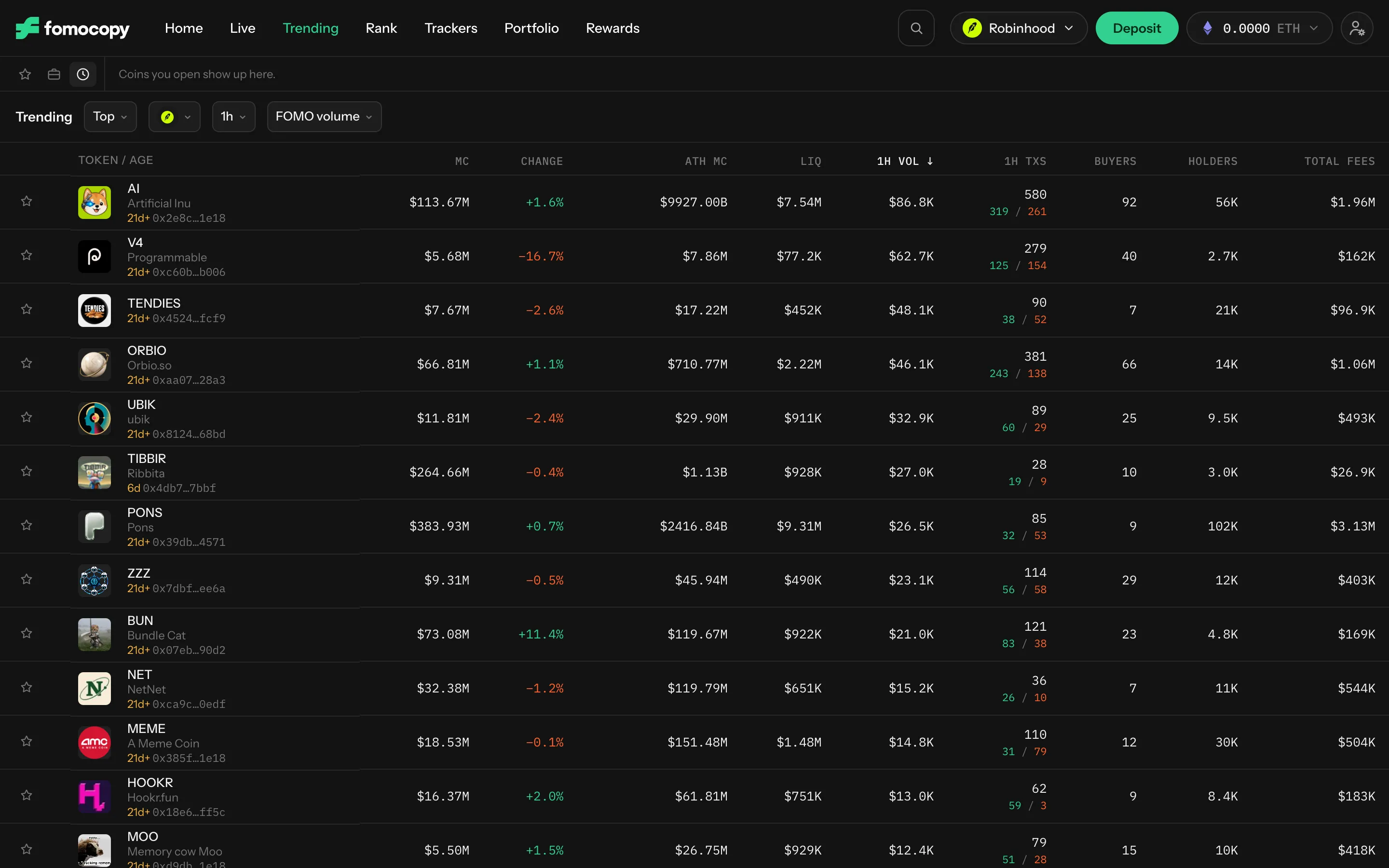
Task: Click the V4 Programmable token logo
Action: [x=94, y=256]
